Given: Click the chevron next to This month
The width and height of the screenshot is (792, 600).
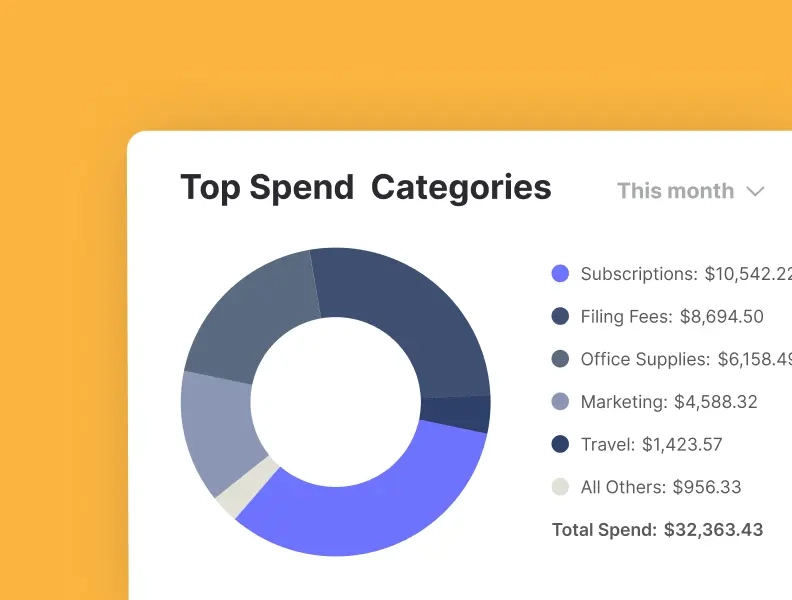Looking at the screenshot, I should tap(756, 191).
